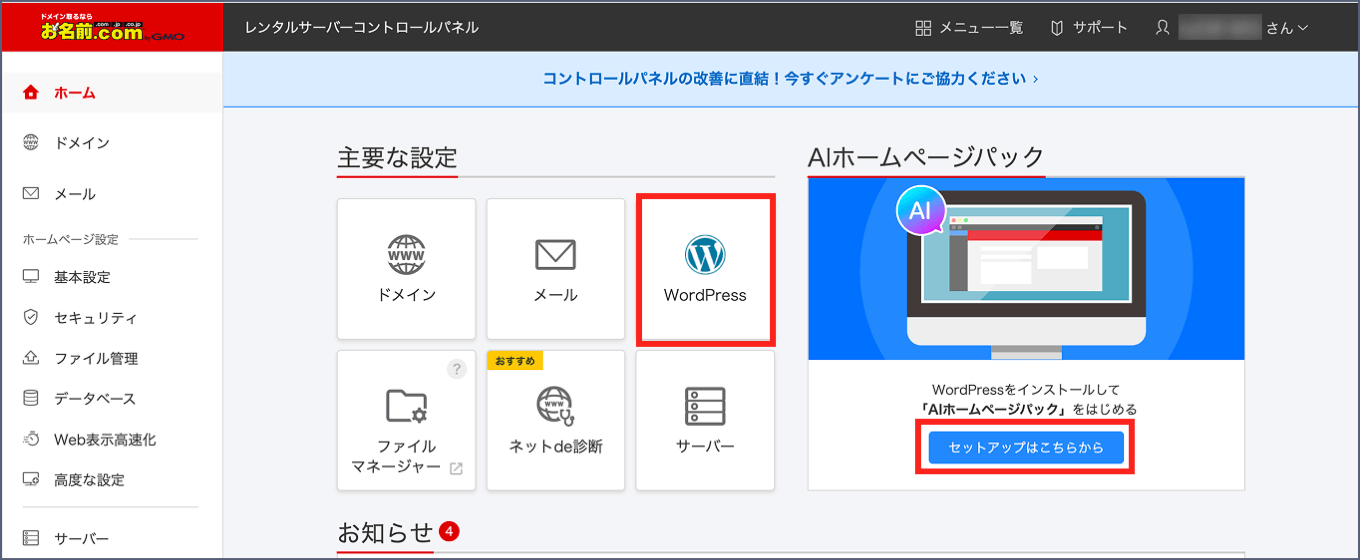Click the globe icon in ドメイン card
The height and width of the screenshot is (560, 1360).
coord(407,256)
